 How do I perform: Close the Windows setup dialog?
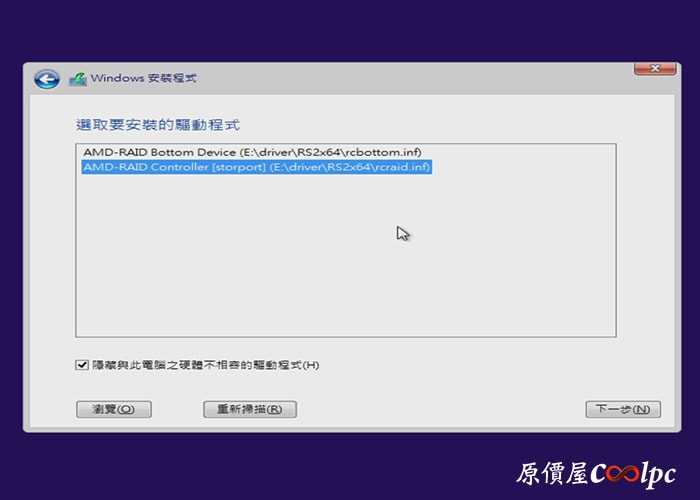point(655,69)
